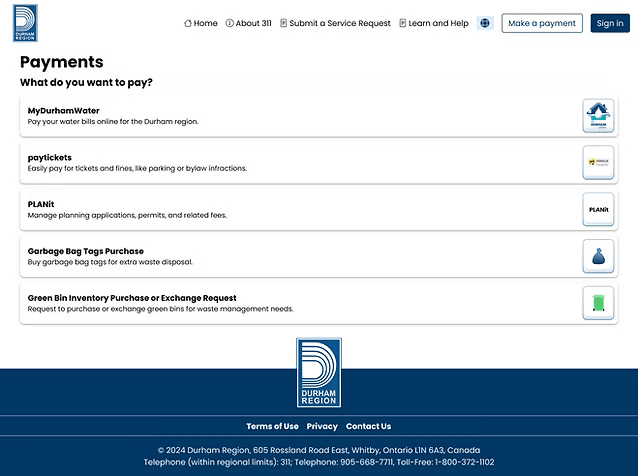
Task: Click the Make a payment button
Action: [x=542, y=23]
